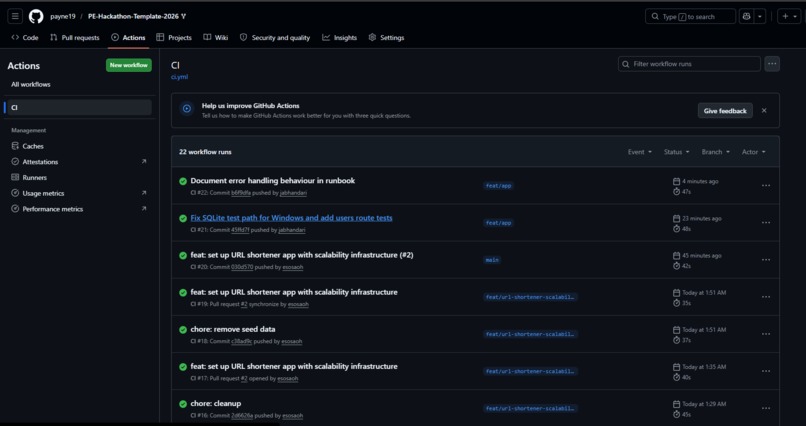Open options menu for CI #22 run

[x=766, y=186]
